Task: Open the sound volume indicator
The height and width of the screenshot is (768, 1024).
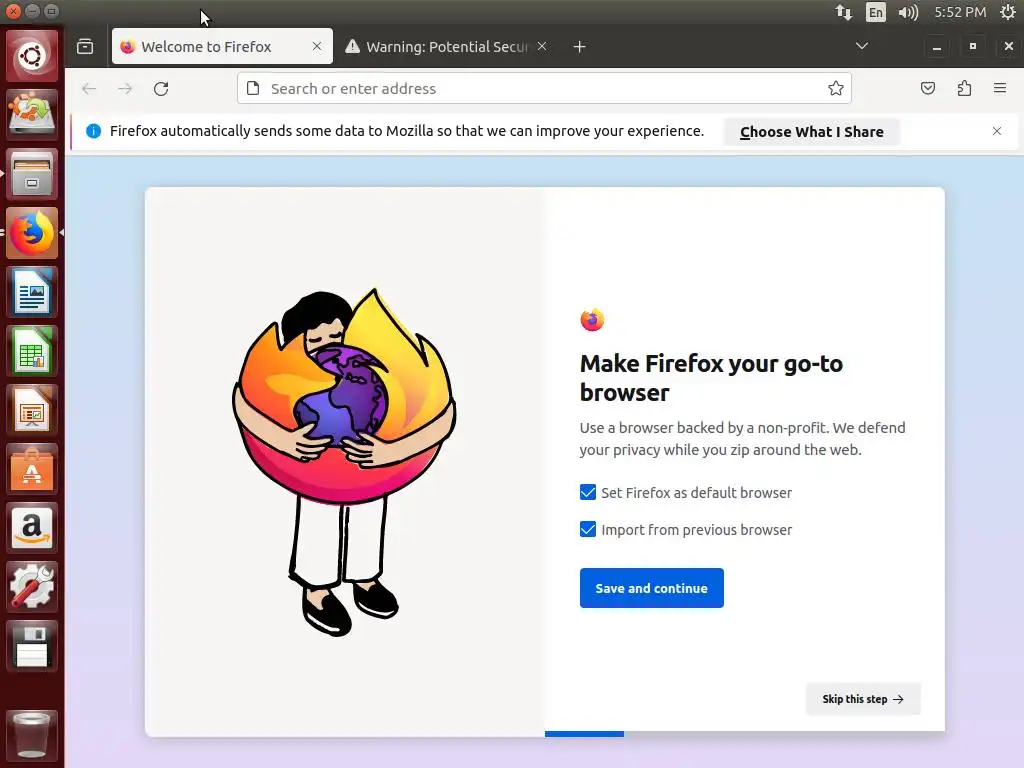Action: pos(908,12)
